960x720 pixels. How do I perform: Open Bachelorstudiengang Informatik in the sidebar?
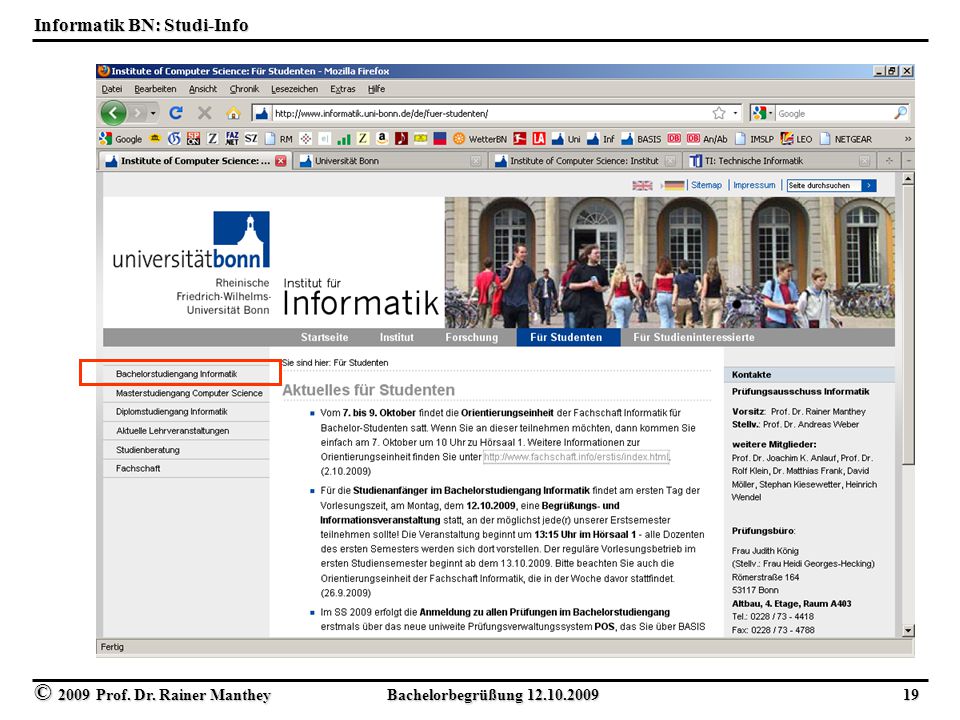tap(176, 373)
